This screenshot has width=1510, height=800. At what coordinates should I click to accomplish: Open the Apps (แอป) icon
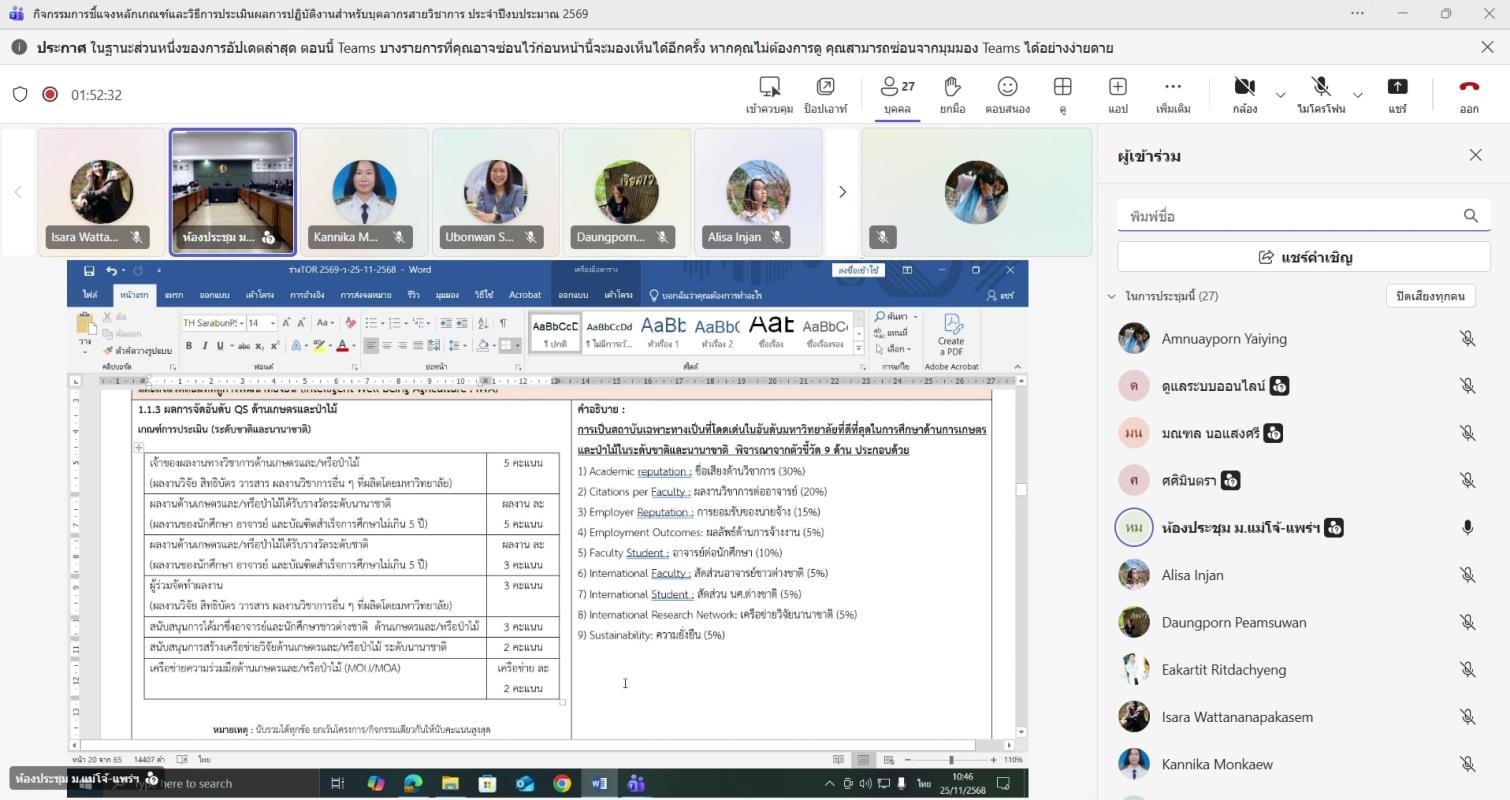point(1117,94)
